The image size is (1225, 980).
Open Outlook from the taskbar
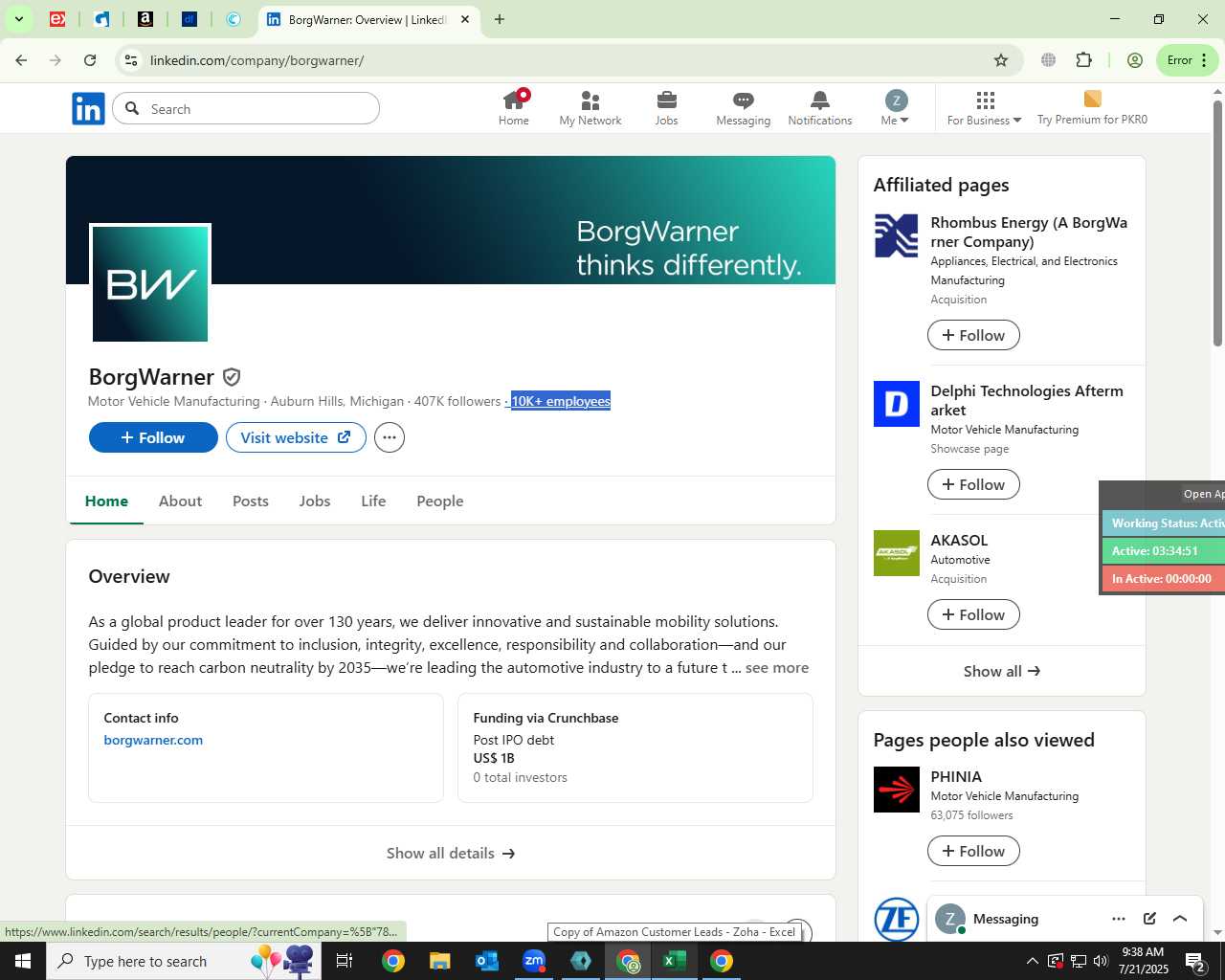[x=487, y=961]
